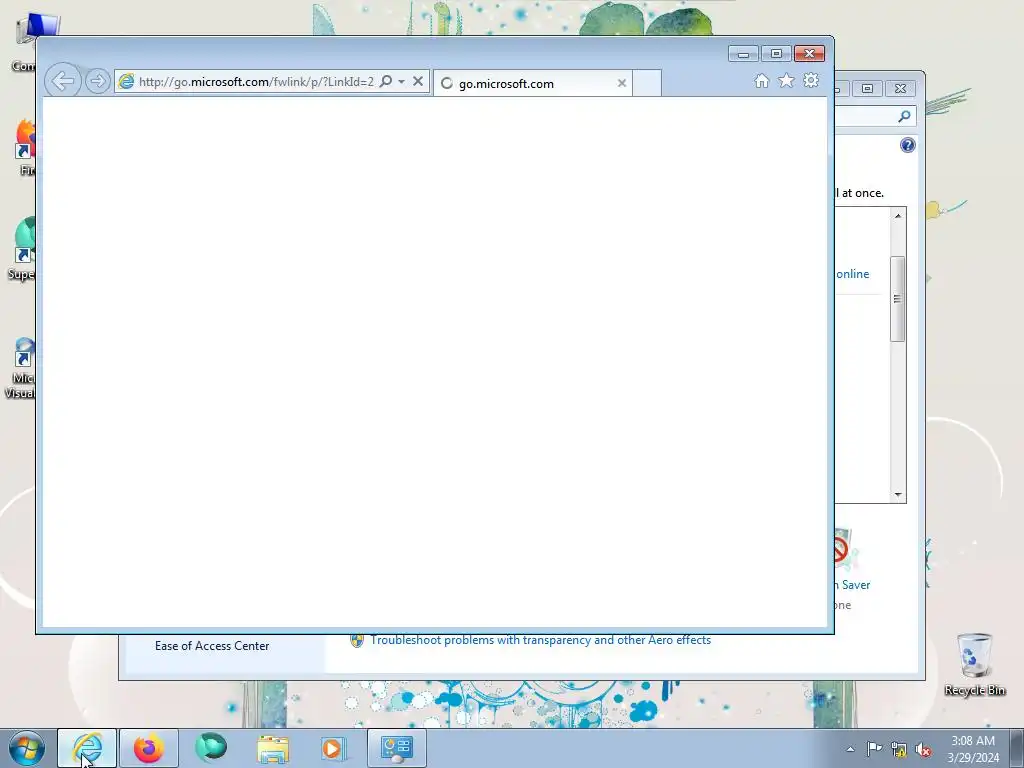Click the themes list scrollbar thumb
The width and height of the screenshot is (1024, 768).
click(898, 298)
